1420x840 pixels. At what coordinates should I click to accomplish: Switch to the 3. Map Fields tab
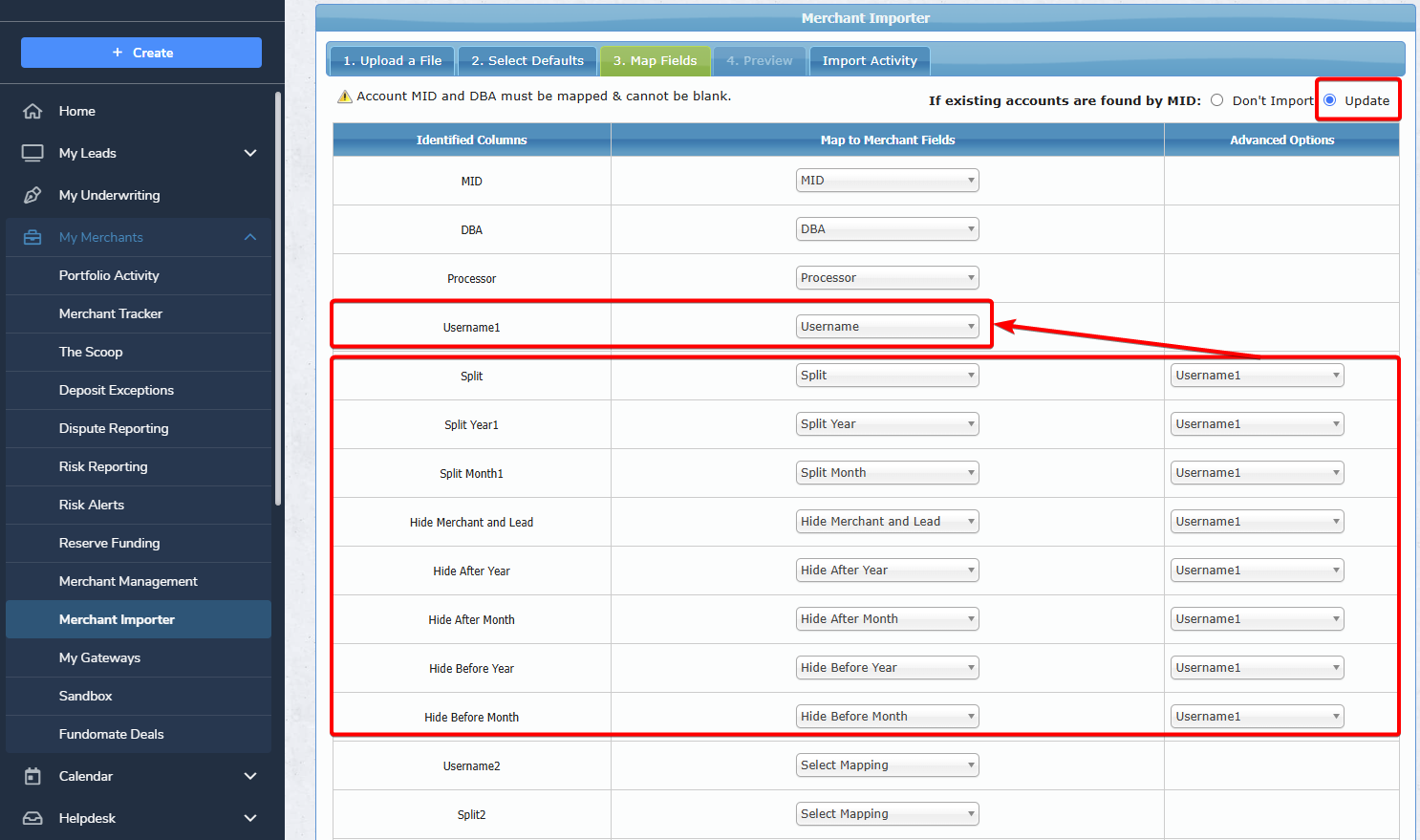(656, 61)
